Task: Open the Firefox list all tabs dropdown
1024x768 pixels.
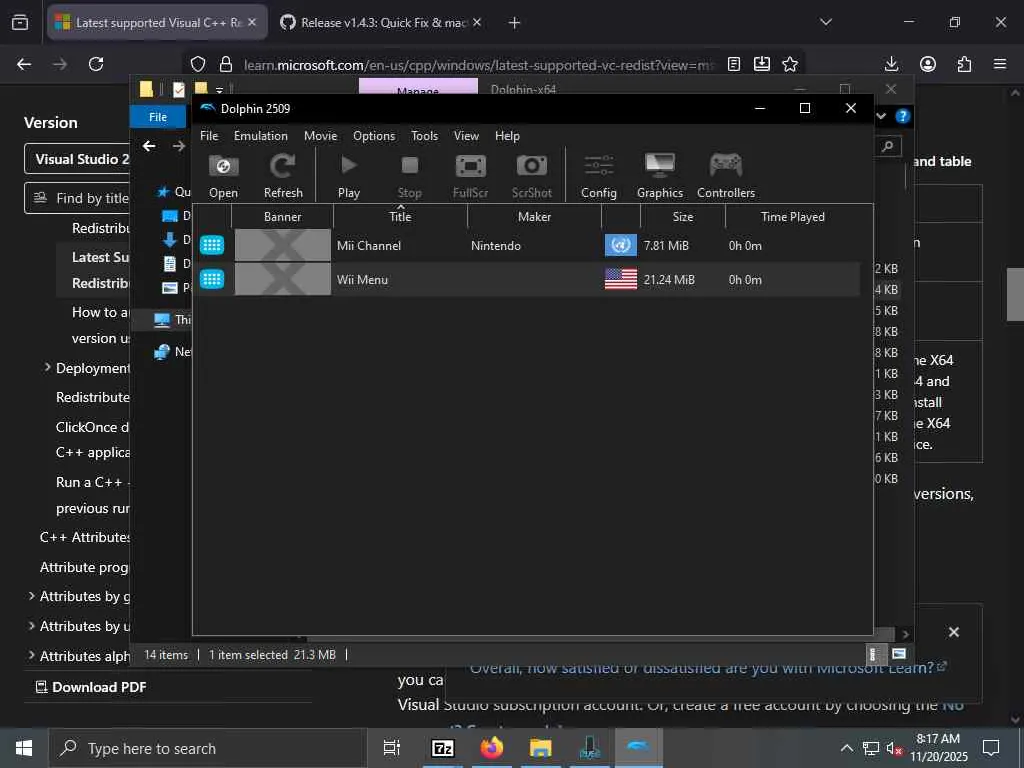Action: (826, 22)
